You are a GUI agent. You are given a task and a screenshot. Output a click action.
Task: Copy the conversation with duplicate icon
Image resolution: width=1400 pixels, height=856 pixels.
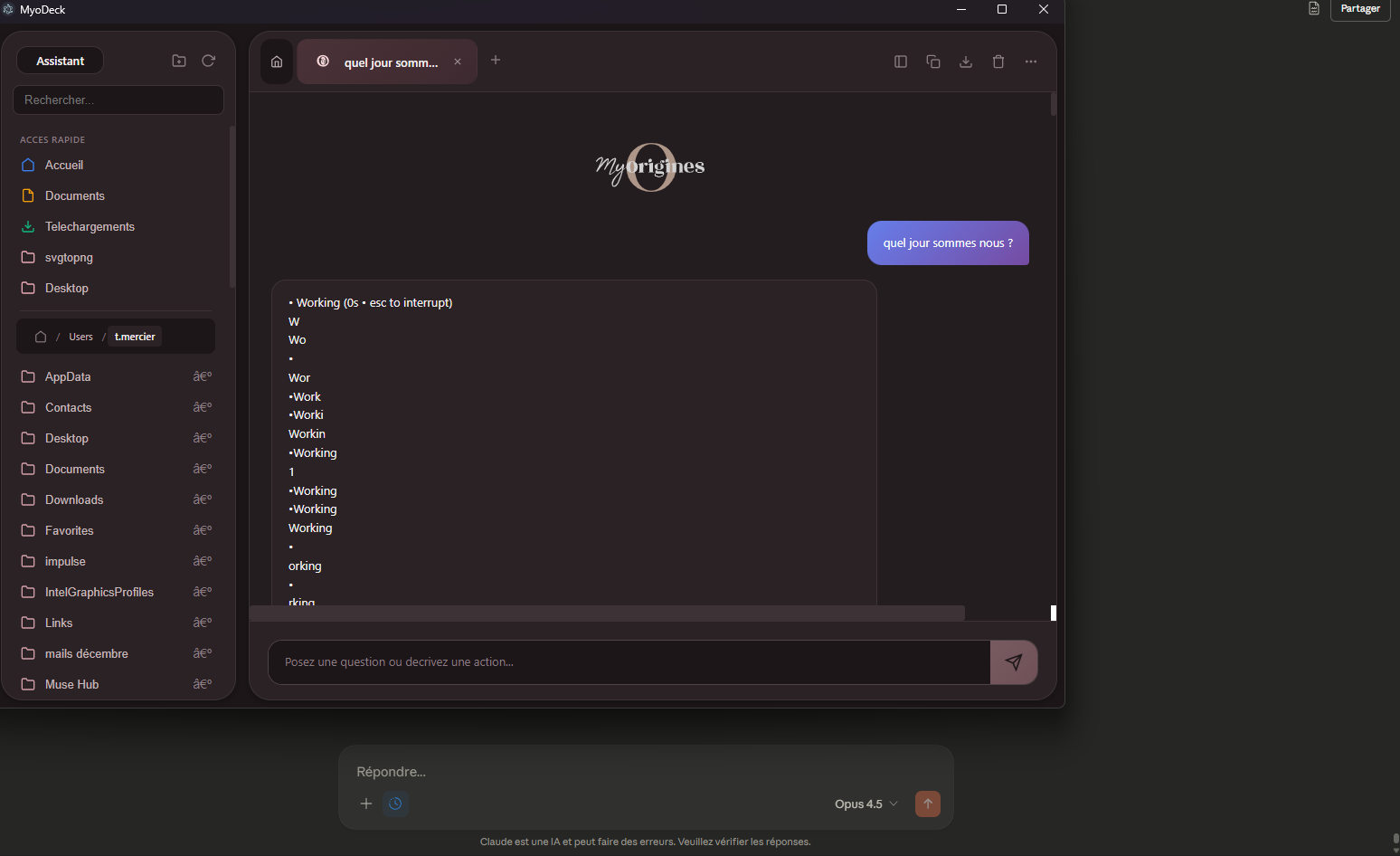click(933, 62)
